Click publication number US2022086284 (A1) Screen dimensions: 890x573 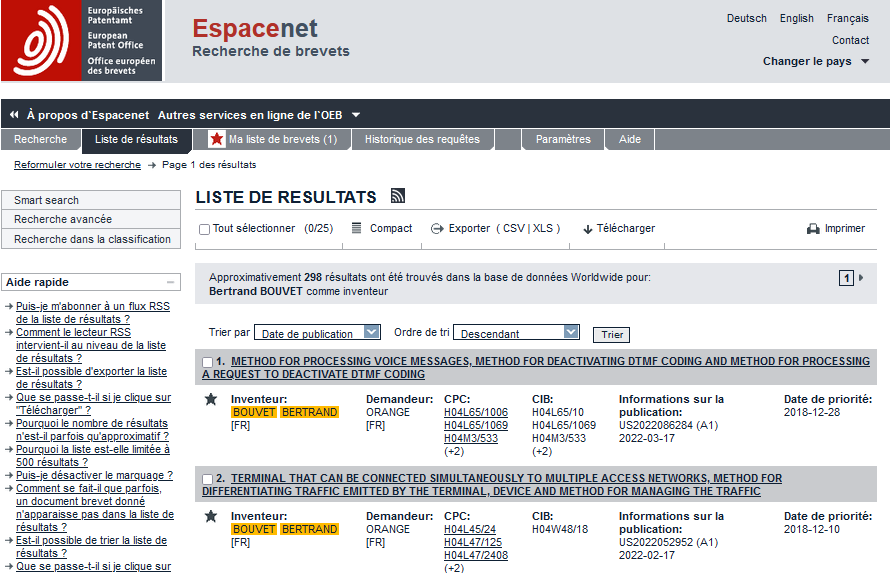(668, 425)
